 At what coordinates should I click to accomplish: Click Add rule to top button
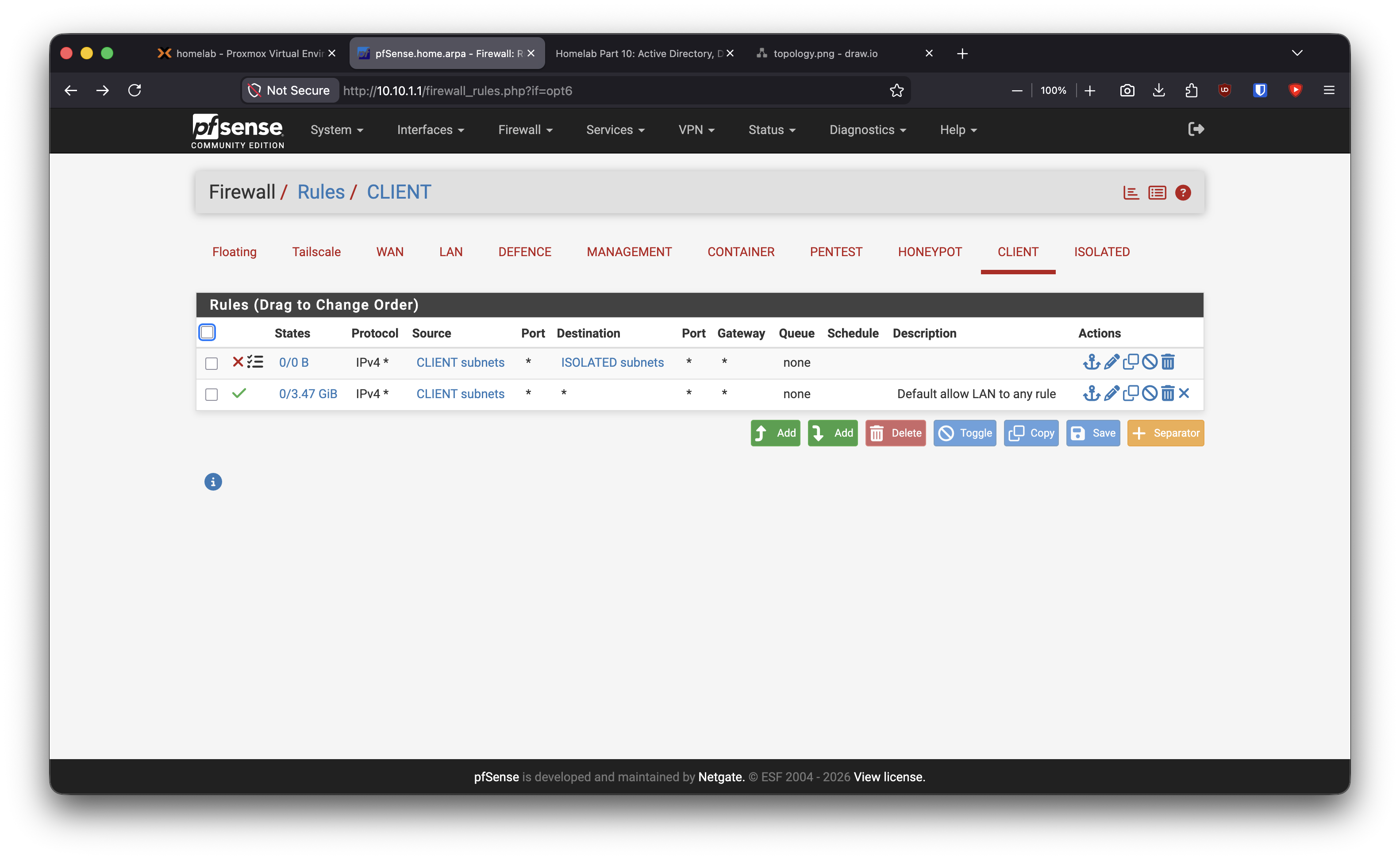pyautogui.click(x=775, y=433)
